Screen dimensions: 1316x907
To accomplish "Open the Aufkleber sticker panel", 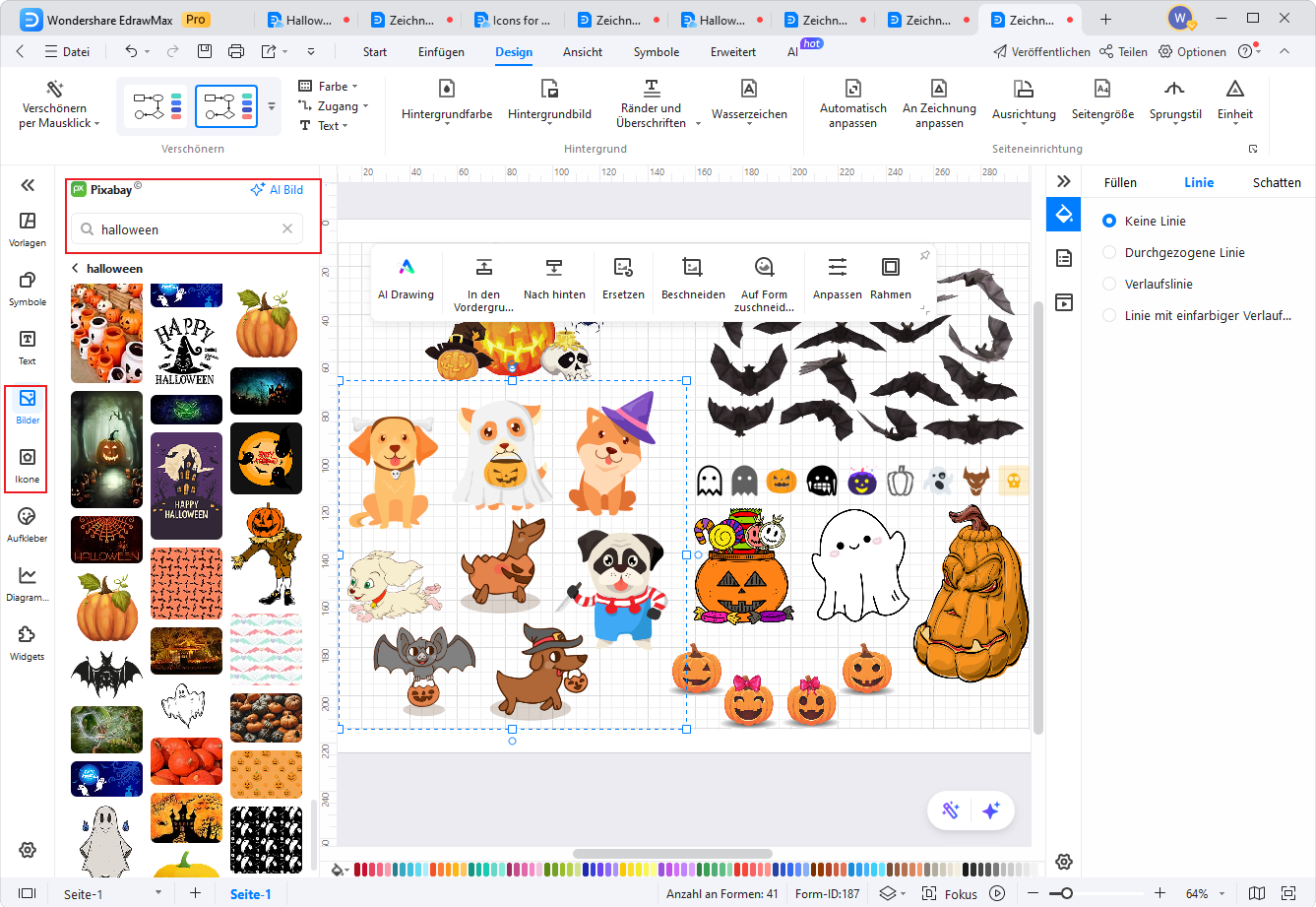I will (27, 522).
